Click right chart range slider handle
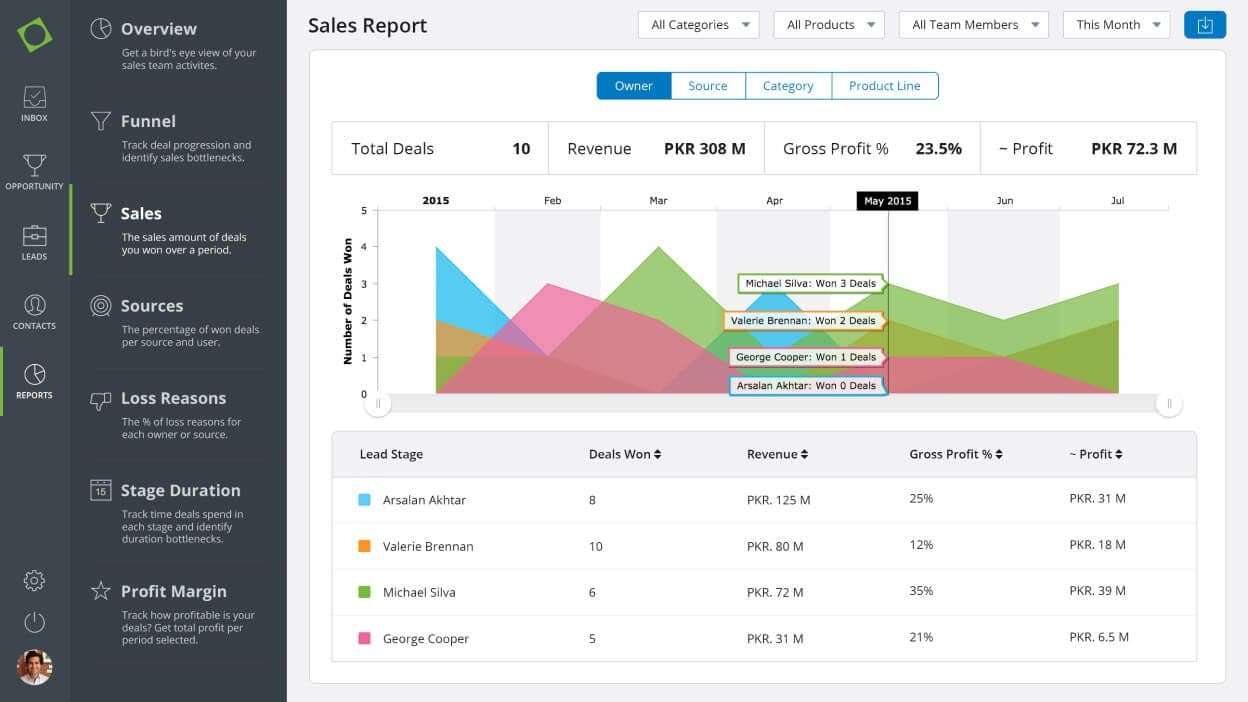1248x702 pixels. point(1169,404)
